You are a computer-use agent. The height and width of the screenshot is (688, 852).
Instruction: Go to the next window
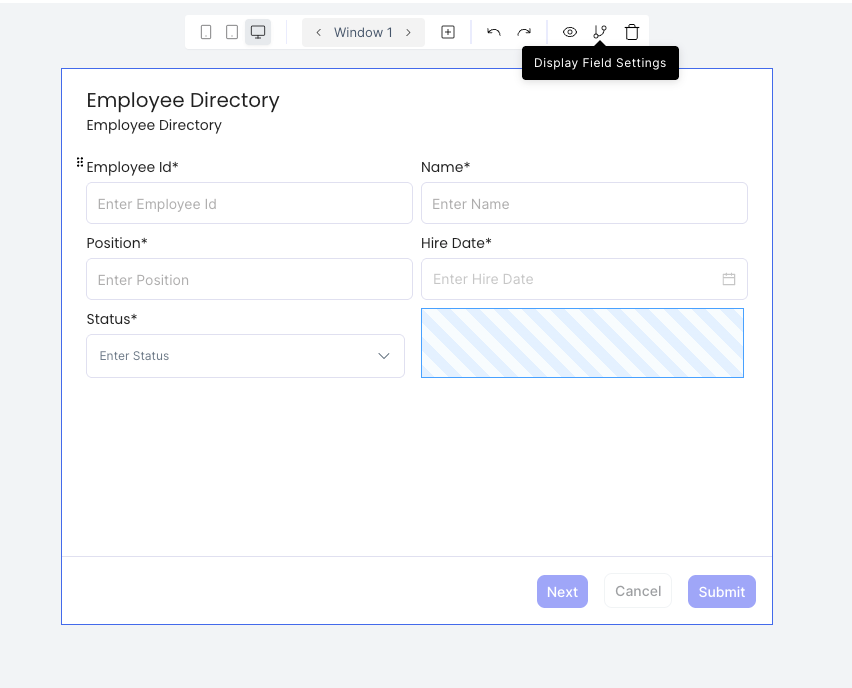tap(408, 32)
